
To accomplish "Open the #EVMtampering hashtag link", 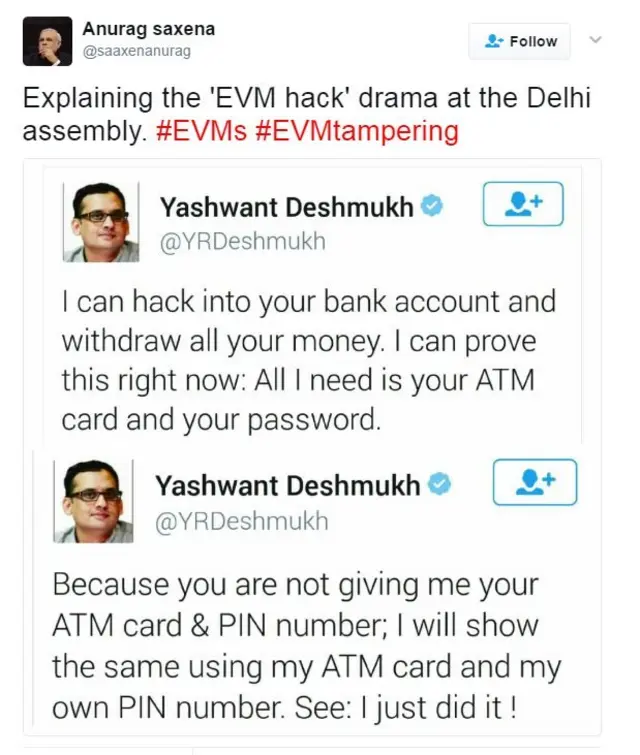I will [357, 131].
